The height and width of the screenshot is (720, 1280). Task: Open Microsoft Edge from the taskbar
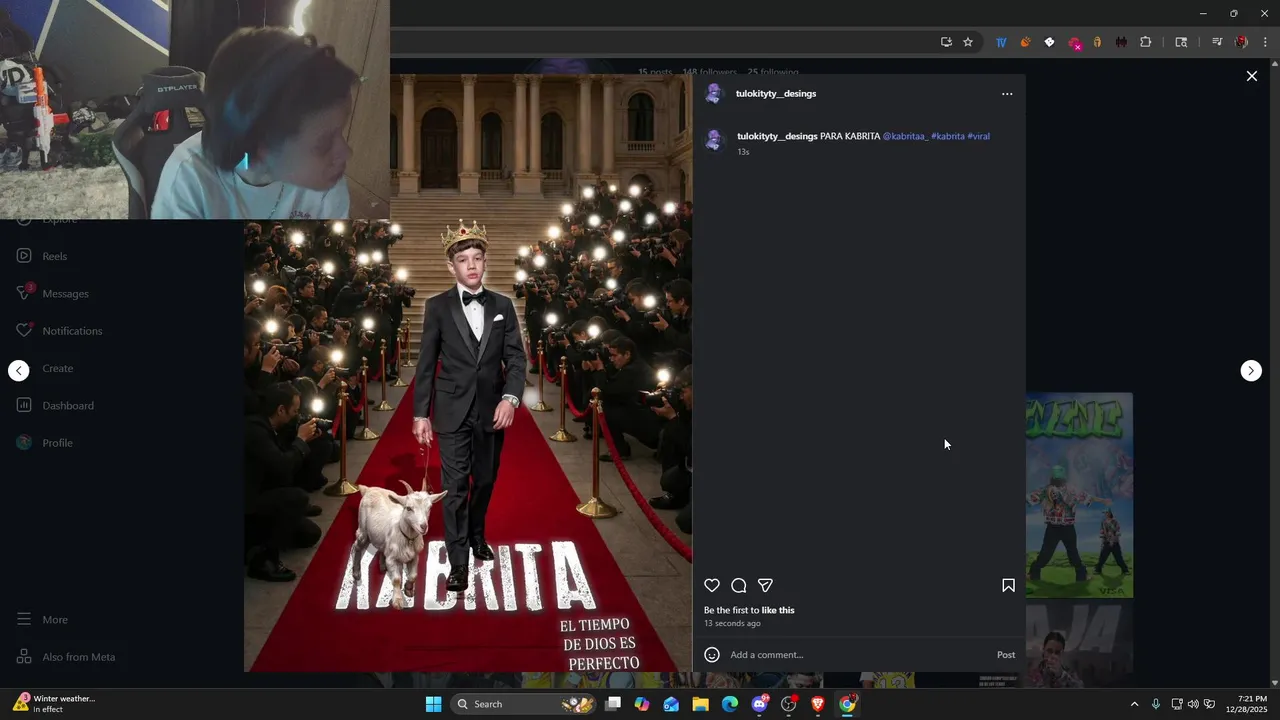point(730,704)
